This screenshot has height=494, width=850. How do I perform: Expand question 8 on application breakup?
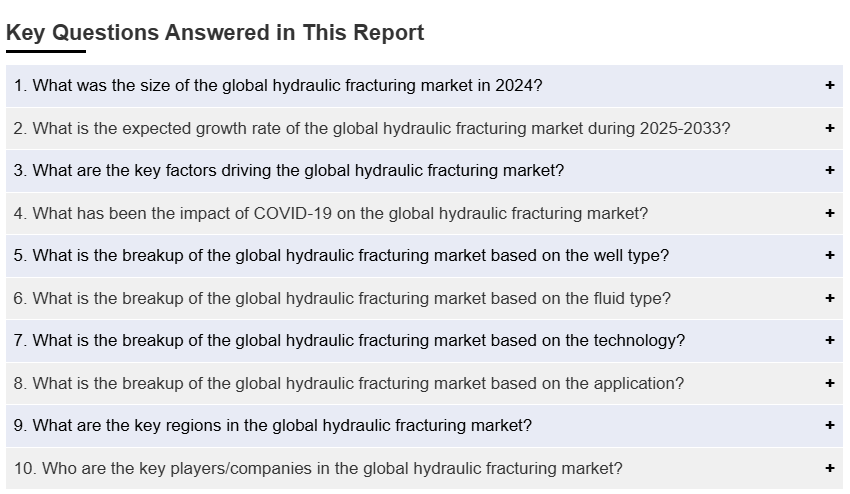[349, 383]
